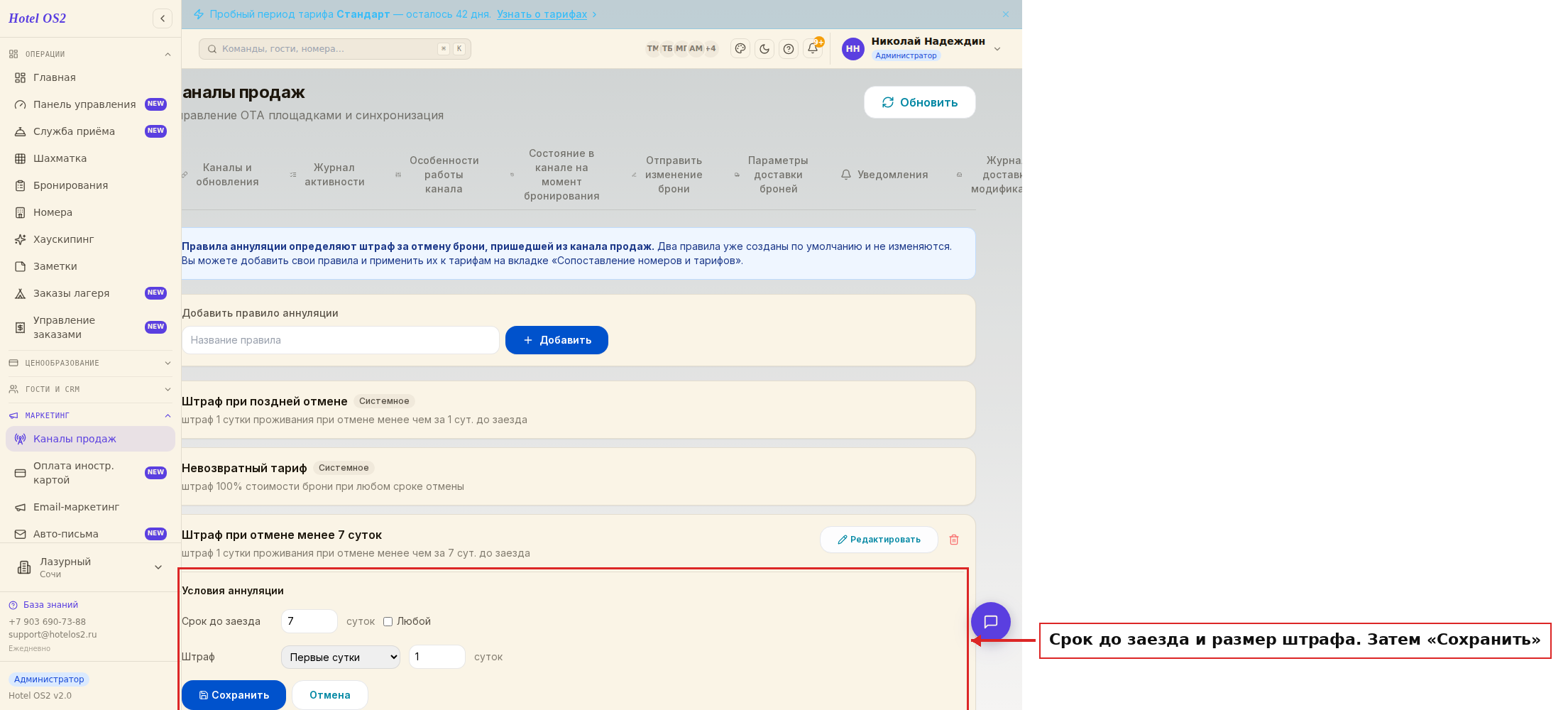Close the trial period banner
The width and height of the screenshot is (1568, 710).
[x=1006, y=14]
